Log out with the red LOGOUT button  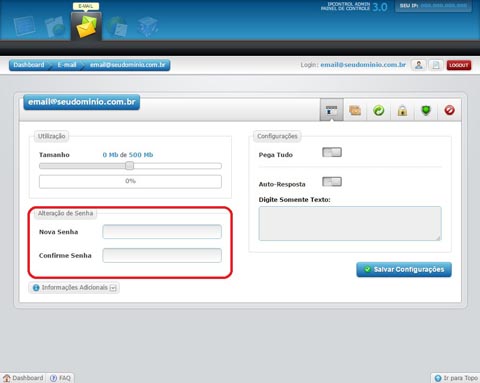tap(459, 65)
